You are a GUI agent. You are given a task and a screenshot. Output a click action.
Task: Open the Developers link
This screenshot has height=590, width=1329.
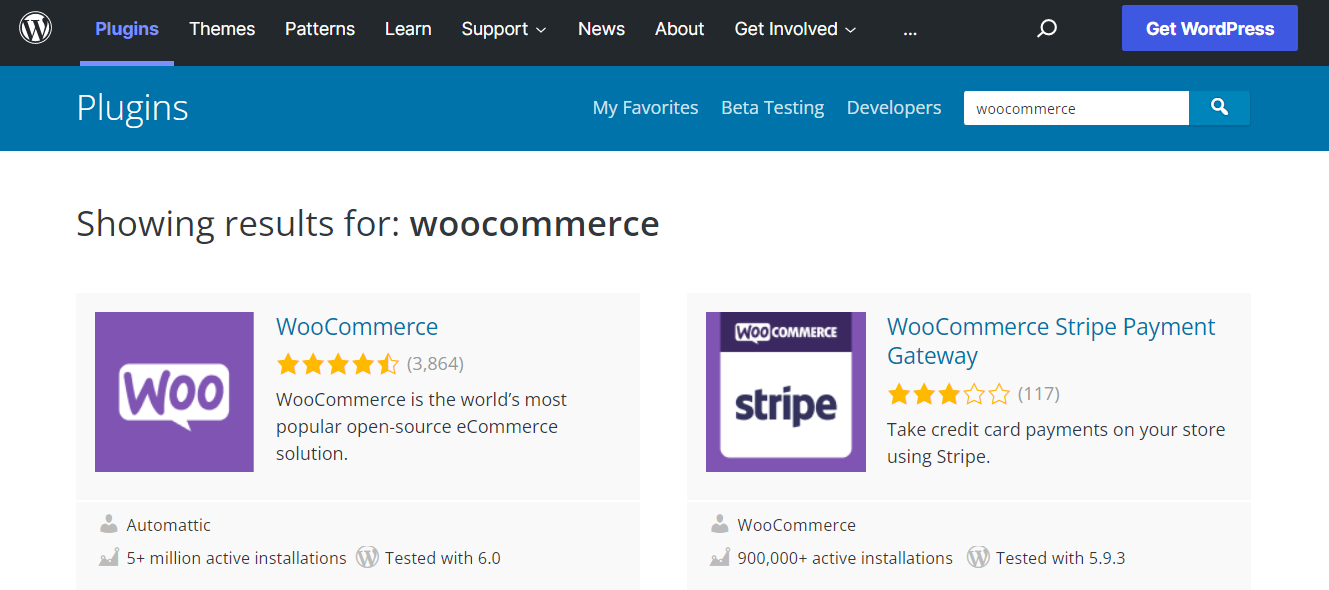(894, 108)
